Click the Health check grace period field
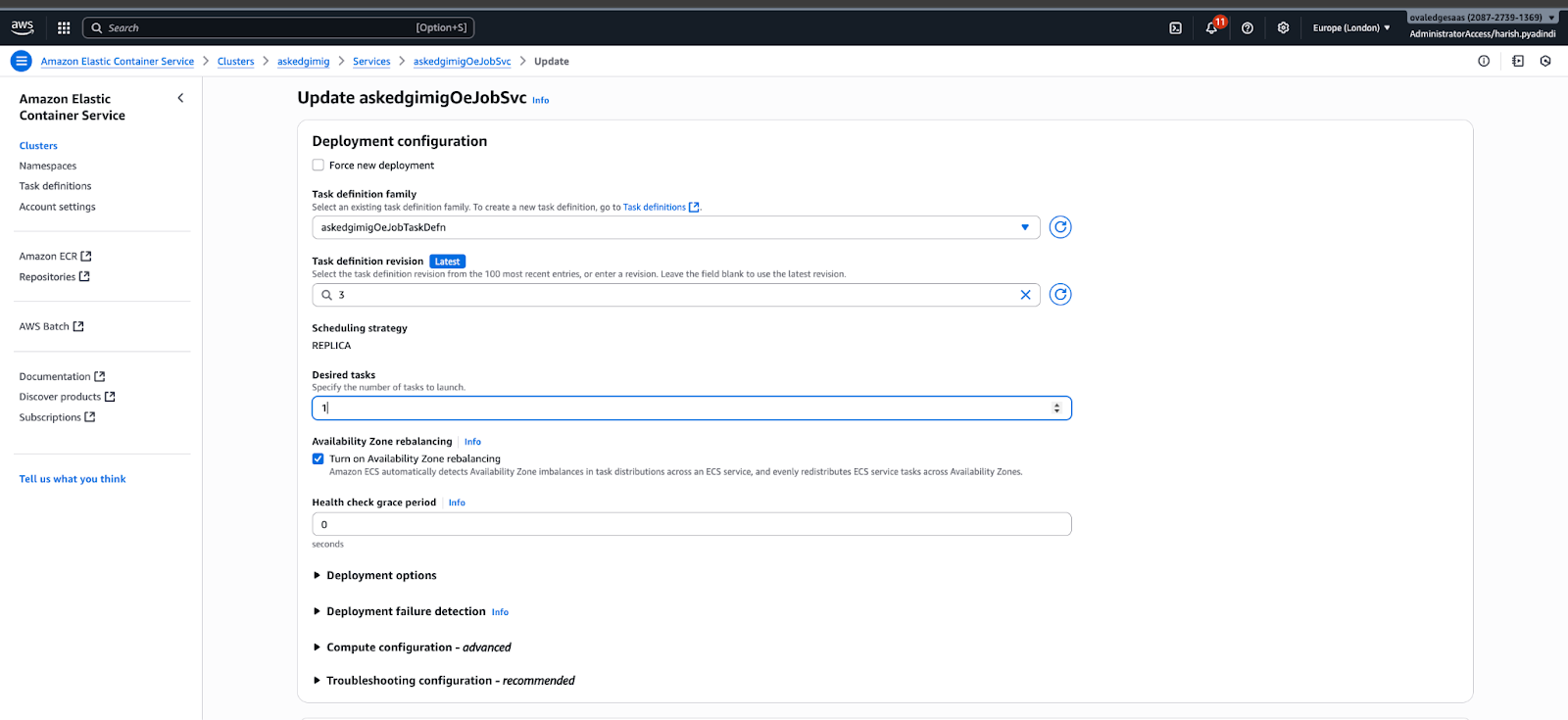The image size is (1568, 720). [x=691, y=525]
